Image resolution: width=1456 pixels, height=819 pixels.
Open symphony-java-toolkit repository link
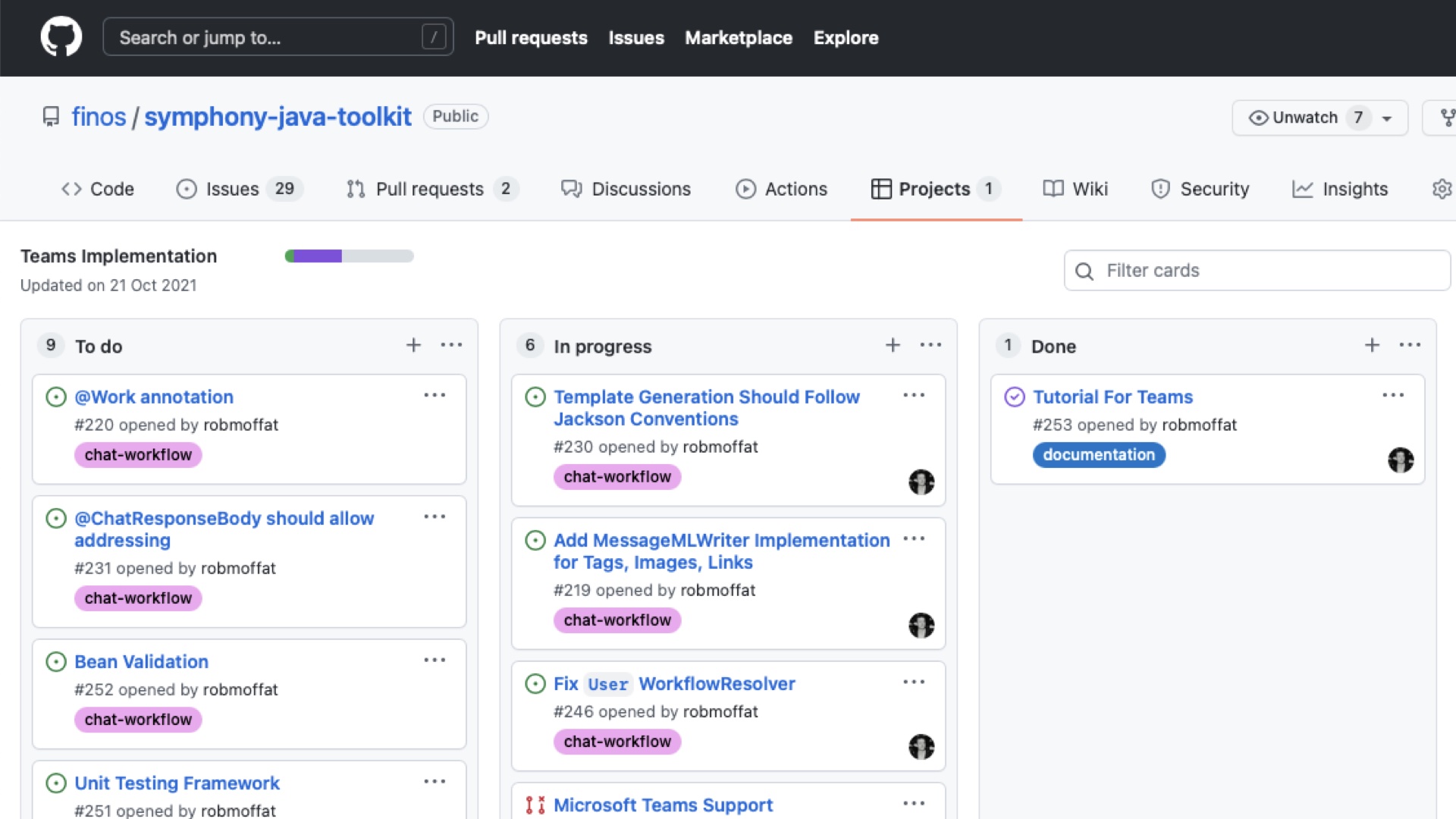tap(278, 117)
